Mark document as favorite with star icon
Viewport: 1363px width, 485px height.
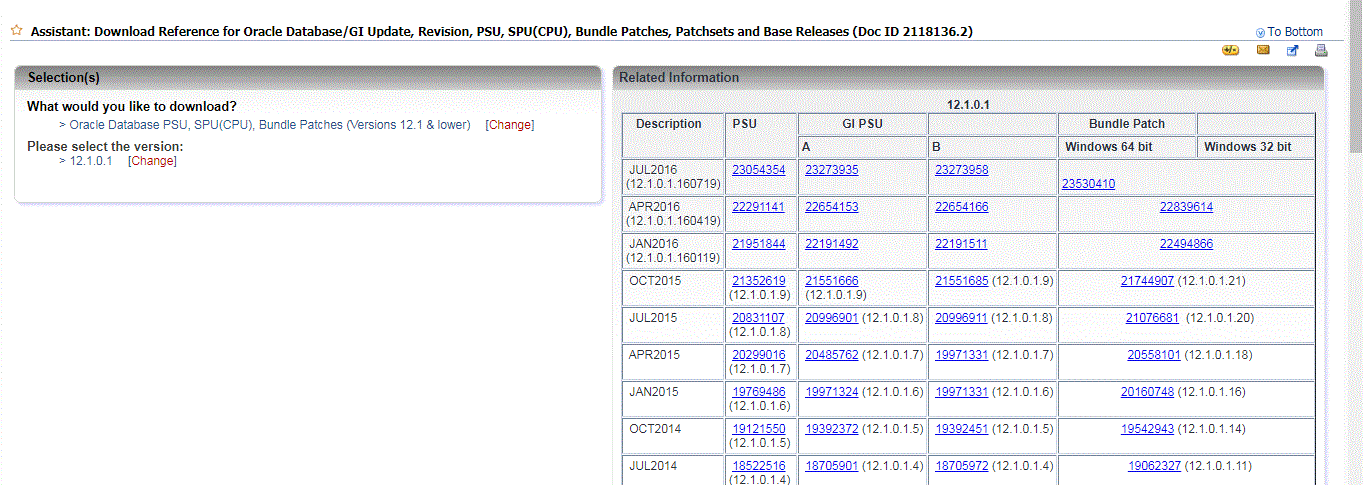pyautogui.click(x=16, y=31)
